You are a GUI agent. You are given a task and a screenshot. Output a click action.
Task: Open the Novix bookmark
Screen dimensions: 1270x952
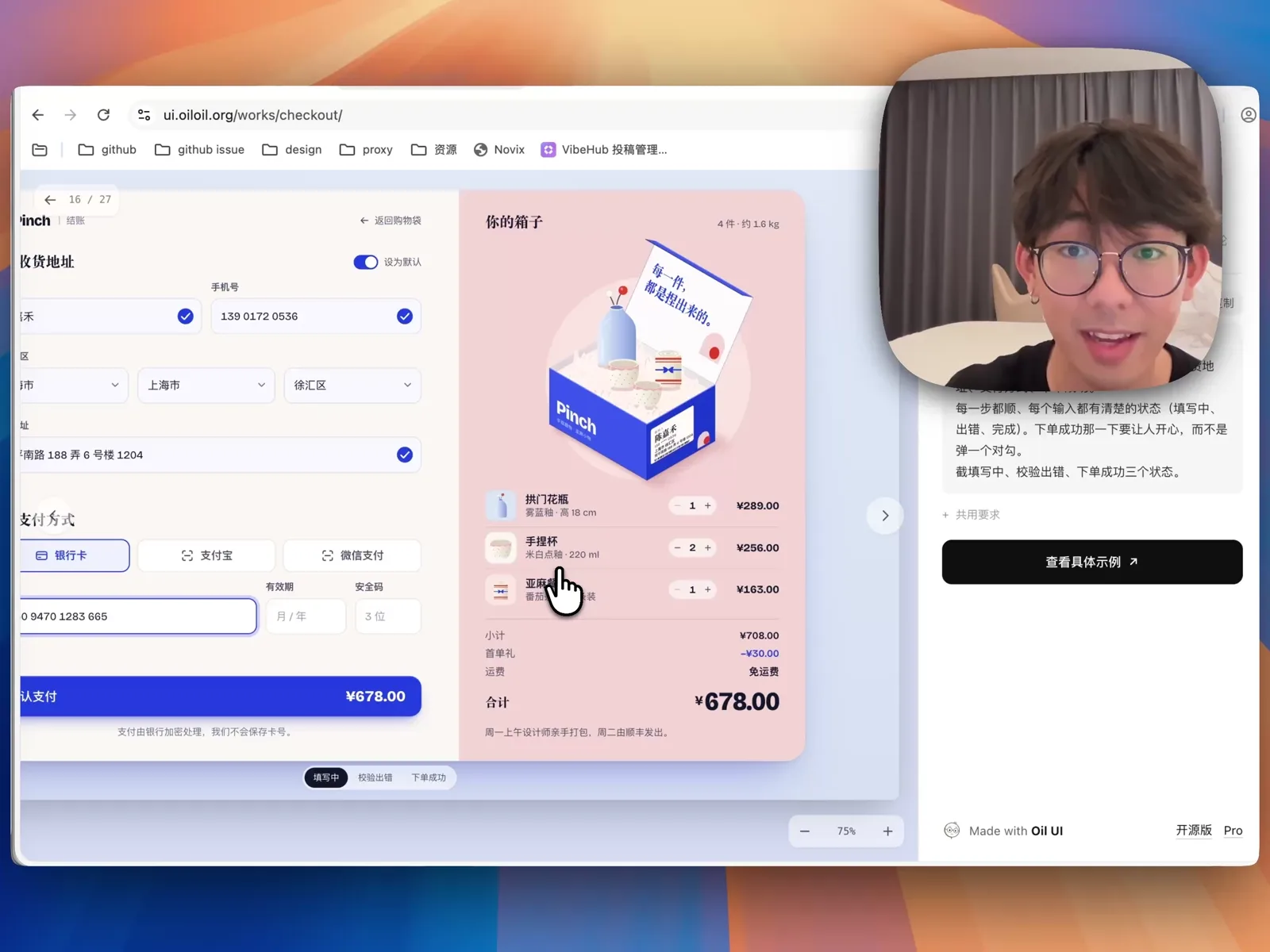(498, 149)
